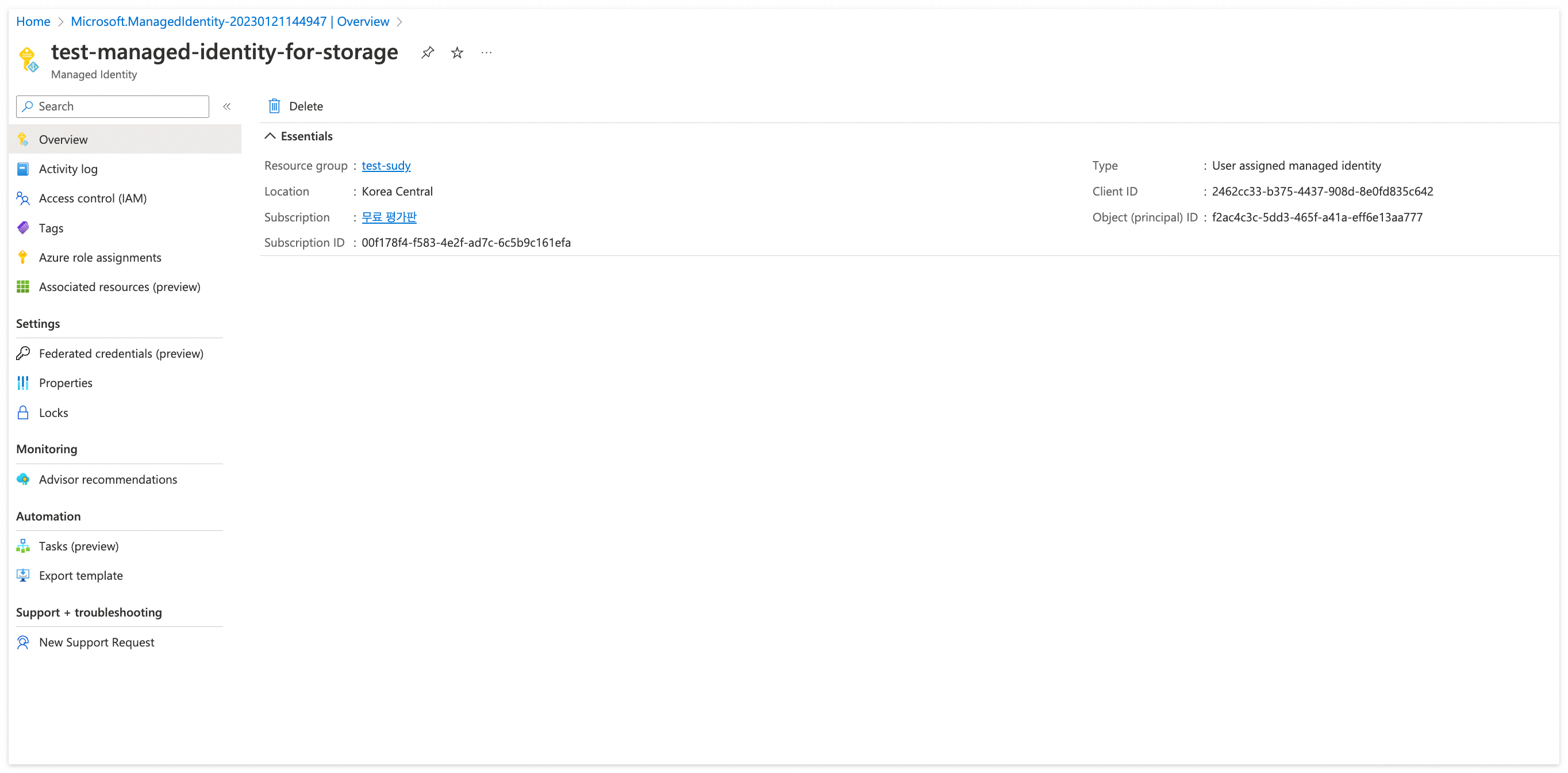Screen dimensions: 1568x773
Task: Click the Access control (IAM) people icon
Action: [23, 198]
